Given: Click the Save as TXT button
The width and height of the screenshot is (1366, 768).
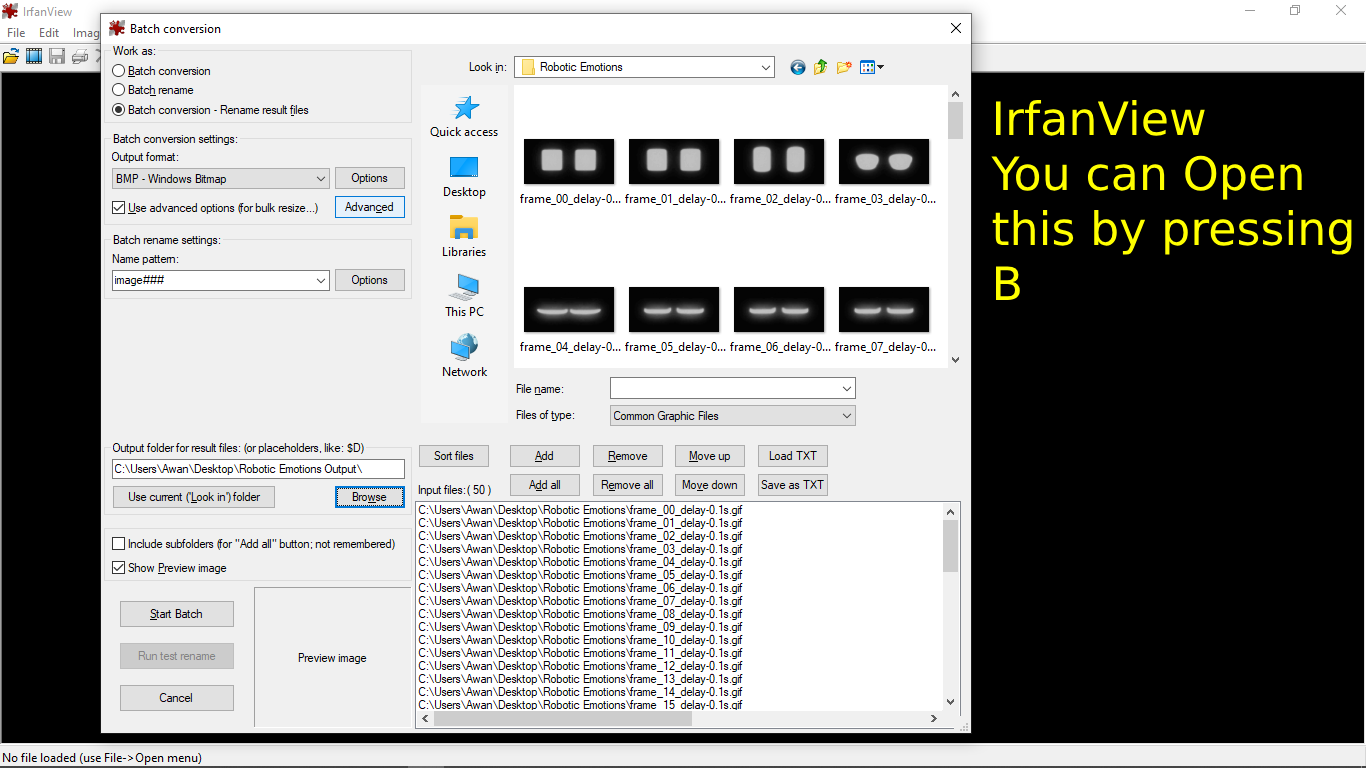Looking at the screenshot, I should point(793,485).
